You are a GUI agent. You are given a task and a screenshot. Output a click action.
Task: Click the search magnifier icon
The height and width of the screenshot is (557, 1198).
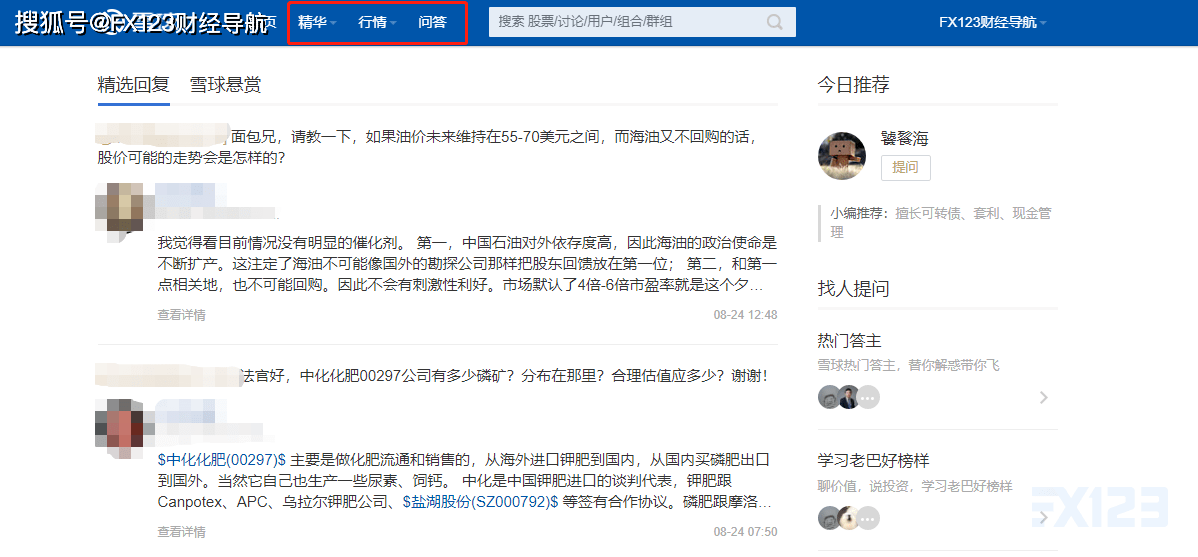click(774, 22)
